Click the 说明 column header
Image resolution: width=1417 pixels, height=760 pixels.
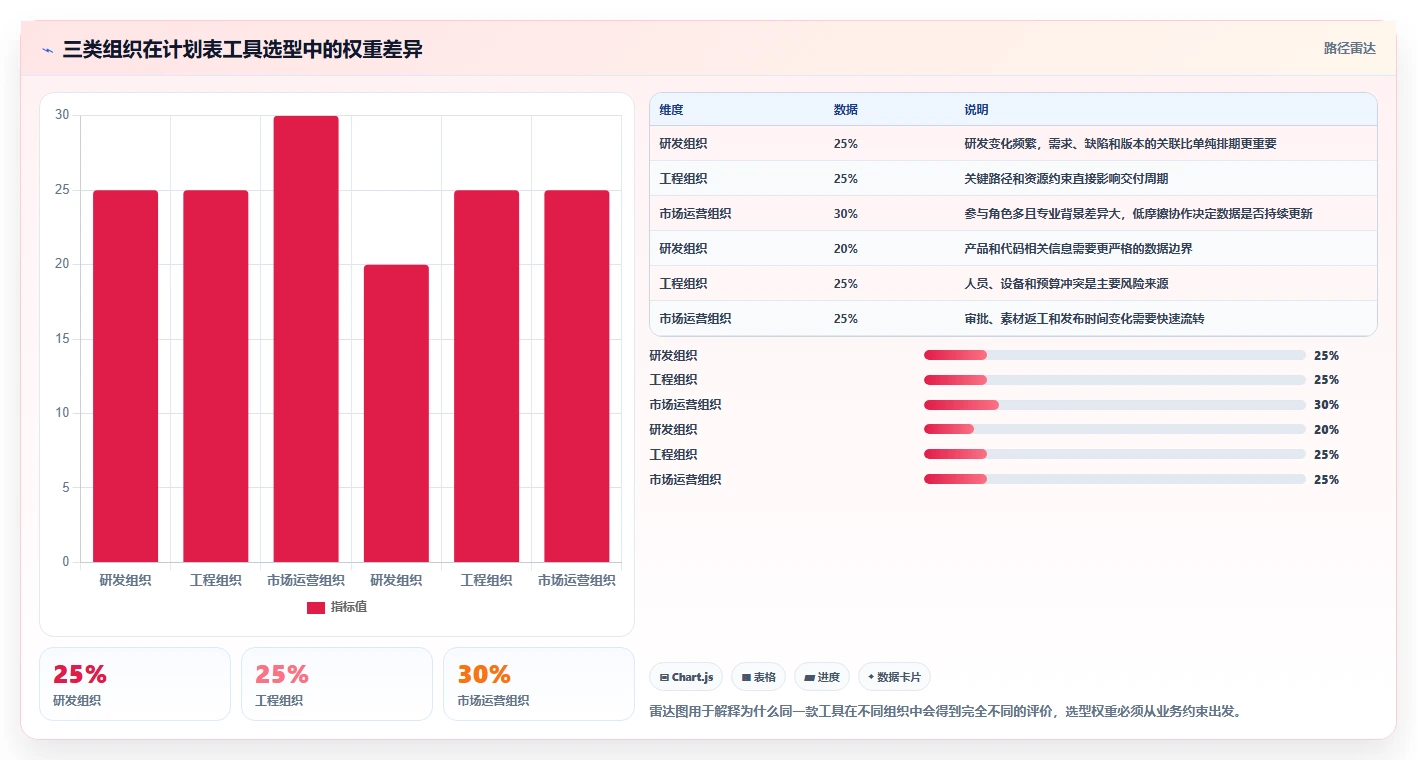pyautogui.click(x=977, y=109)
